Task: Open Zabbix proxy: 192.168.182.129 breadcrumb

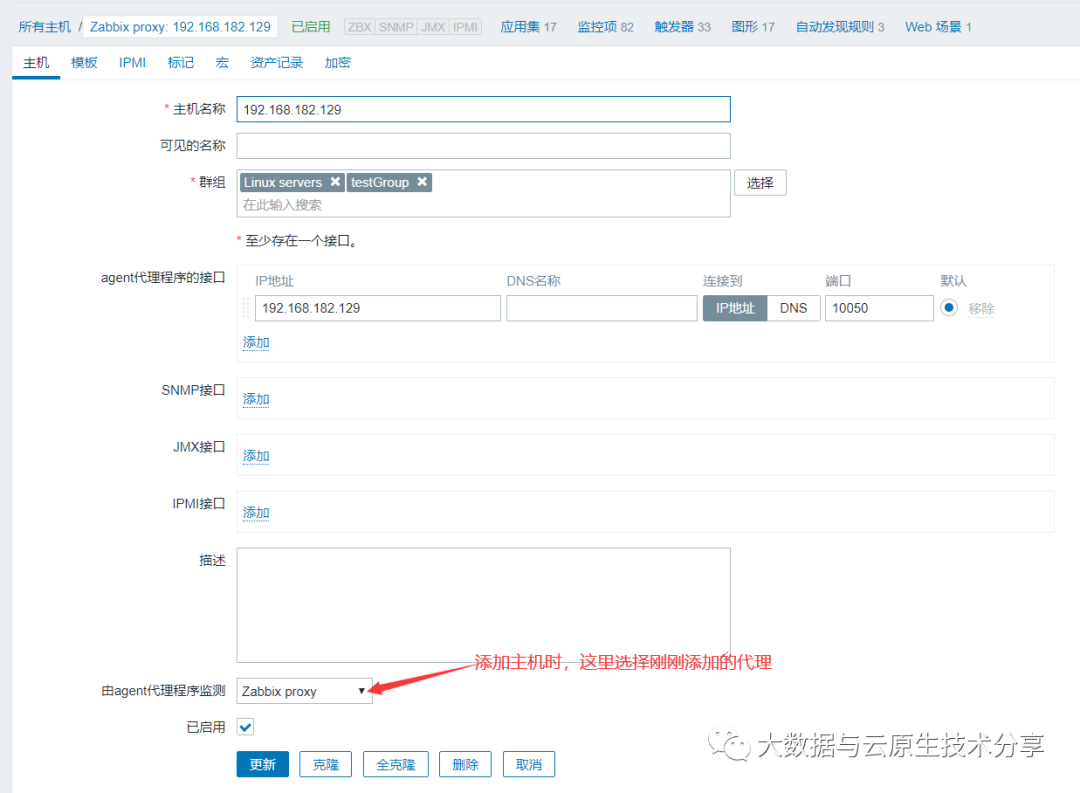Action: click(180, 27)
